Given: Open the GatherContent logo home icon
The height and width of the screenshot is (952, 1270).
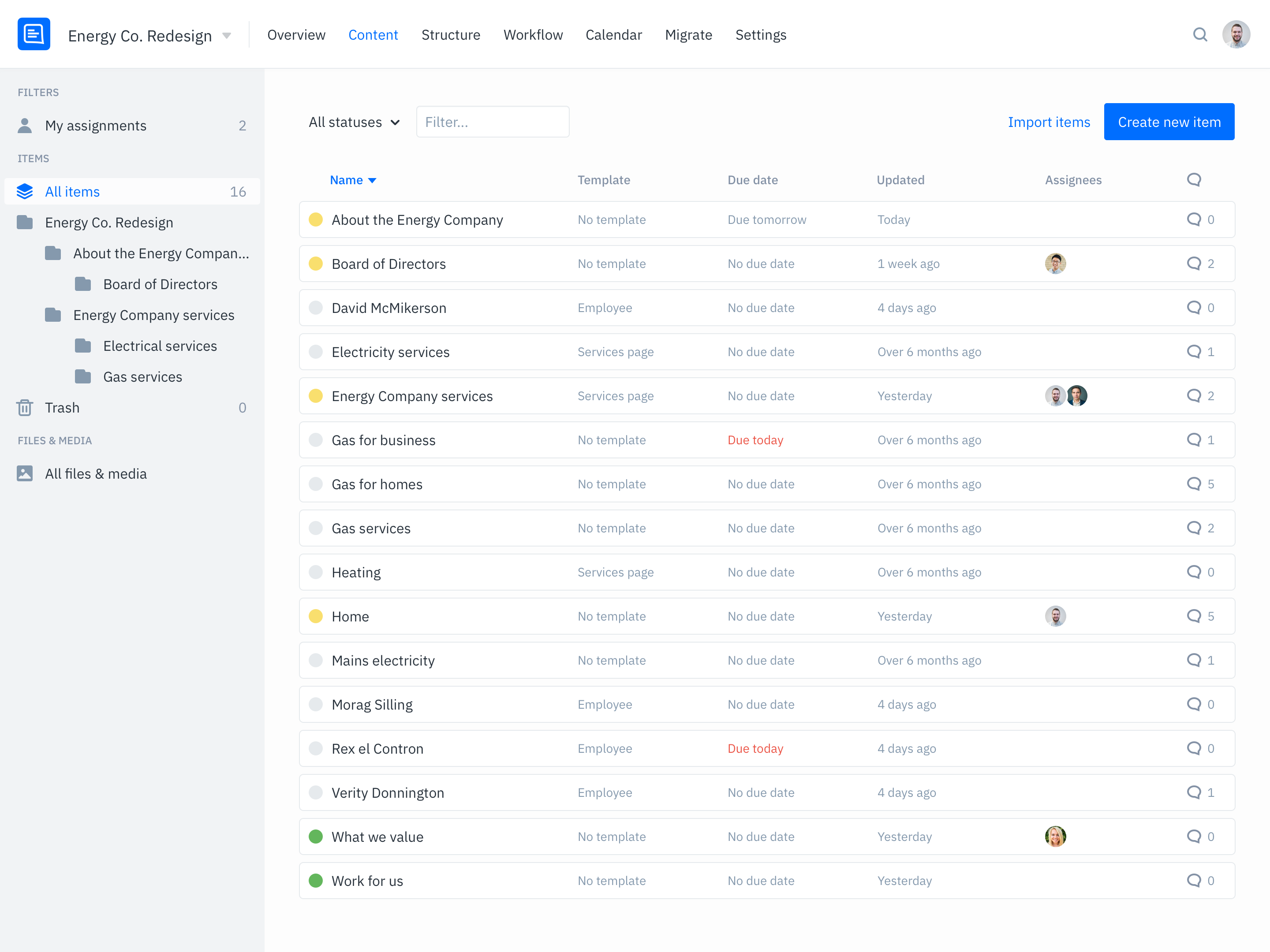Looking at the screenshot, I should (x=34, y=34).
